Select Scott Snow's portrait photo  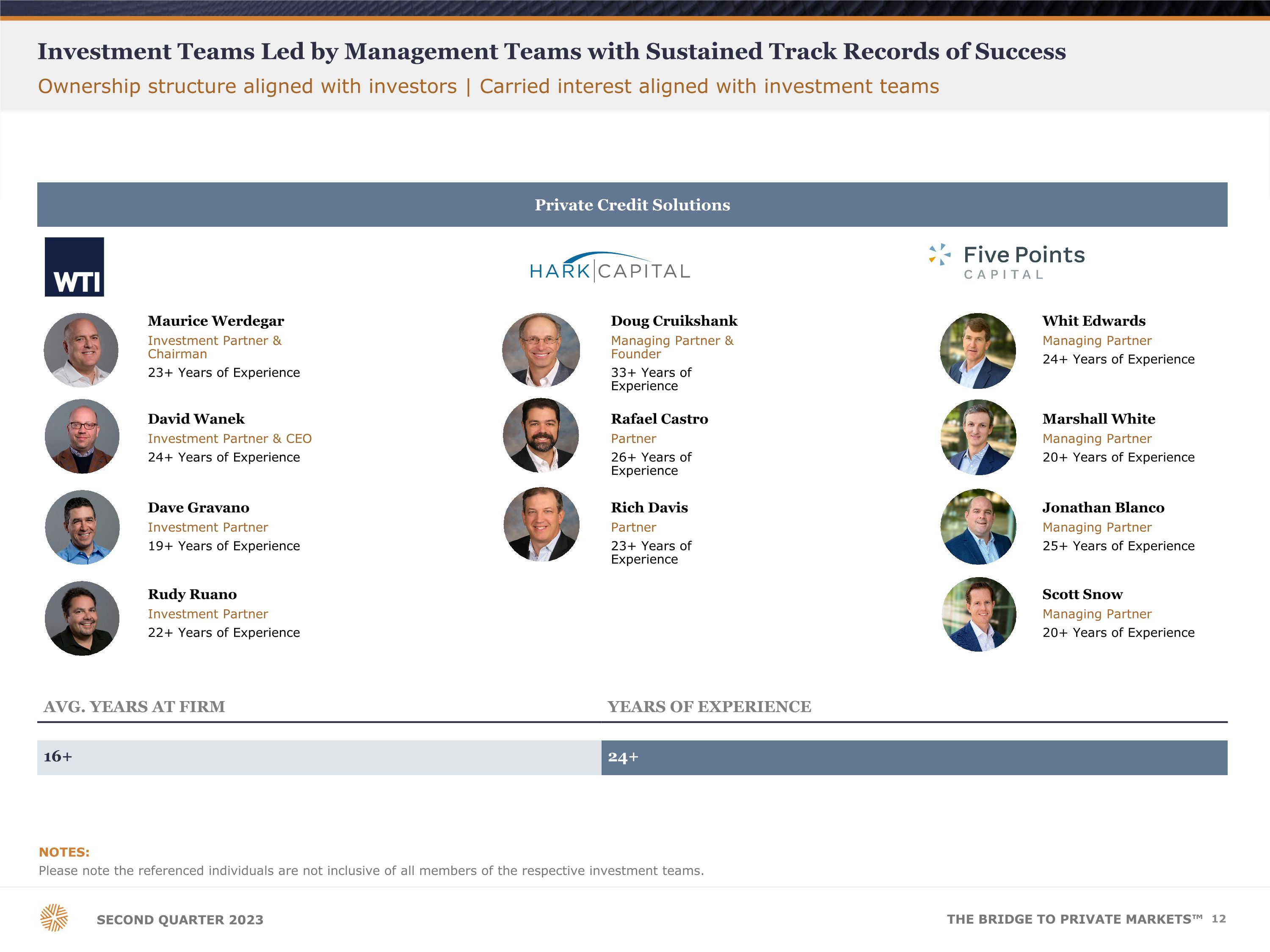click(979, 615)
